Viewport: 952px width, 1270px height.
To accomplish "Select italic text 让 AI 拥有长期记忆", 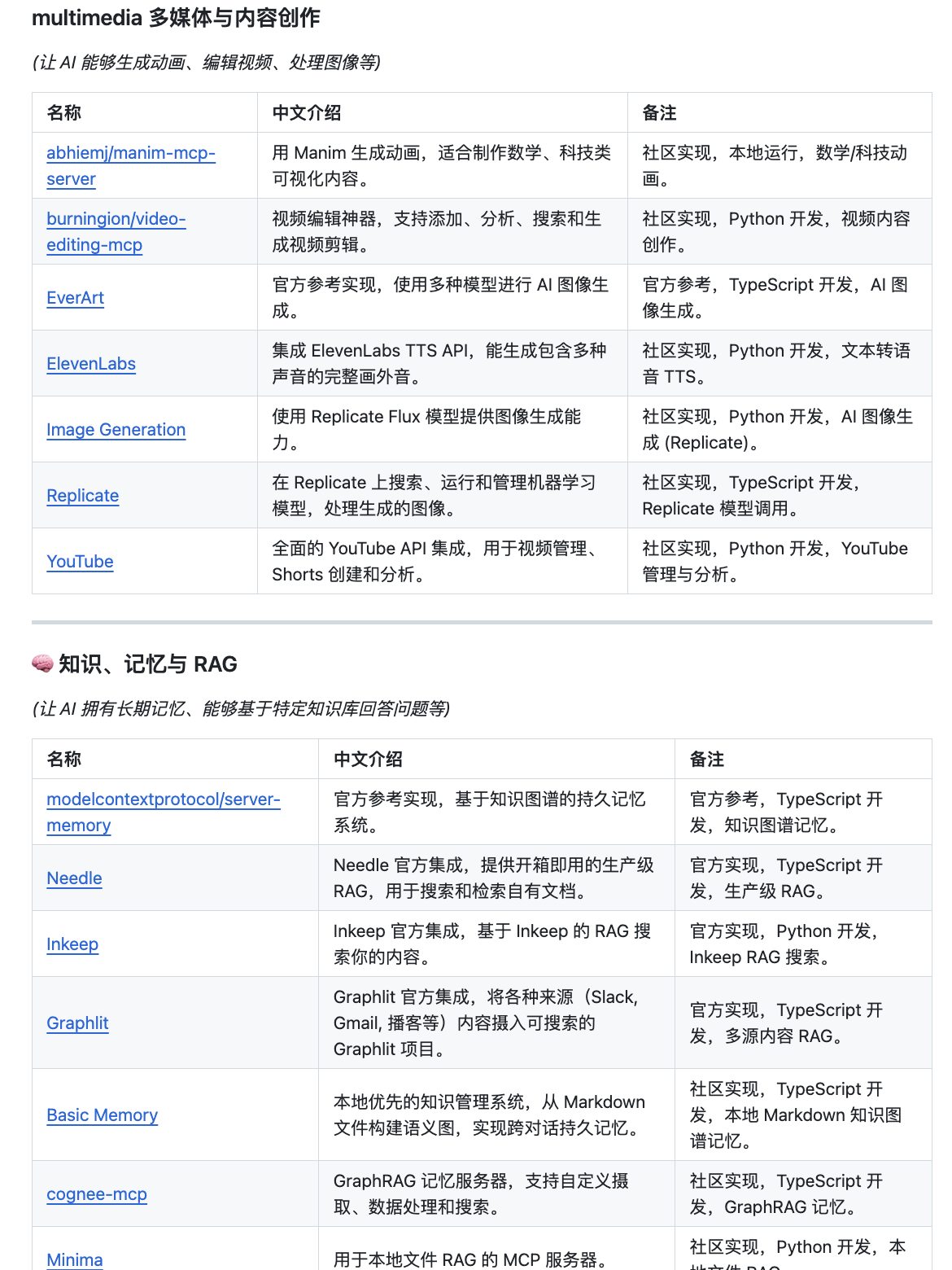I will [241, 709].
